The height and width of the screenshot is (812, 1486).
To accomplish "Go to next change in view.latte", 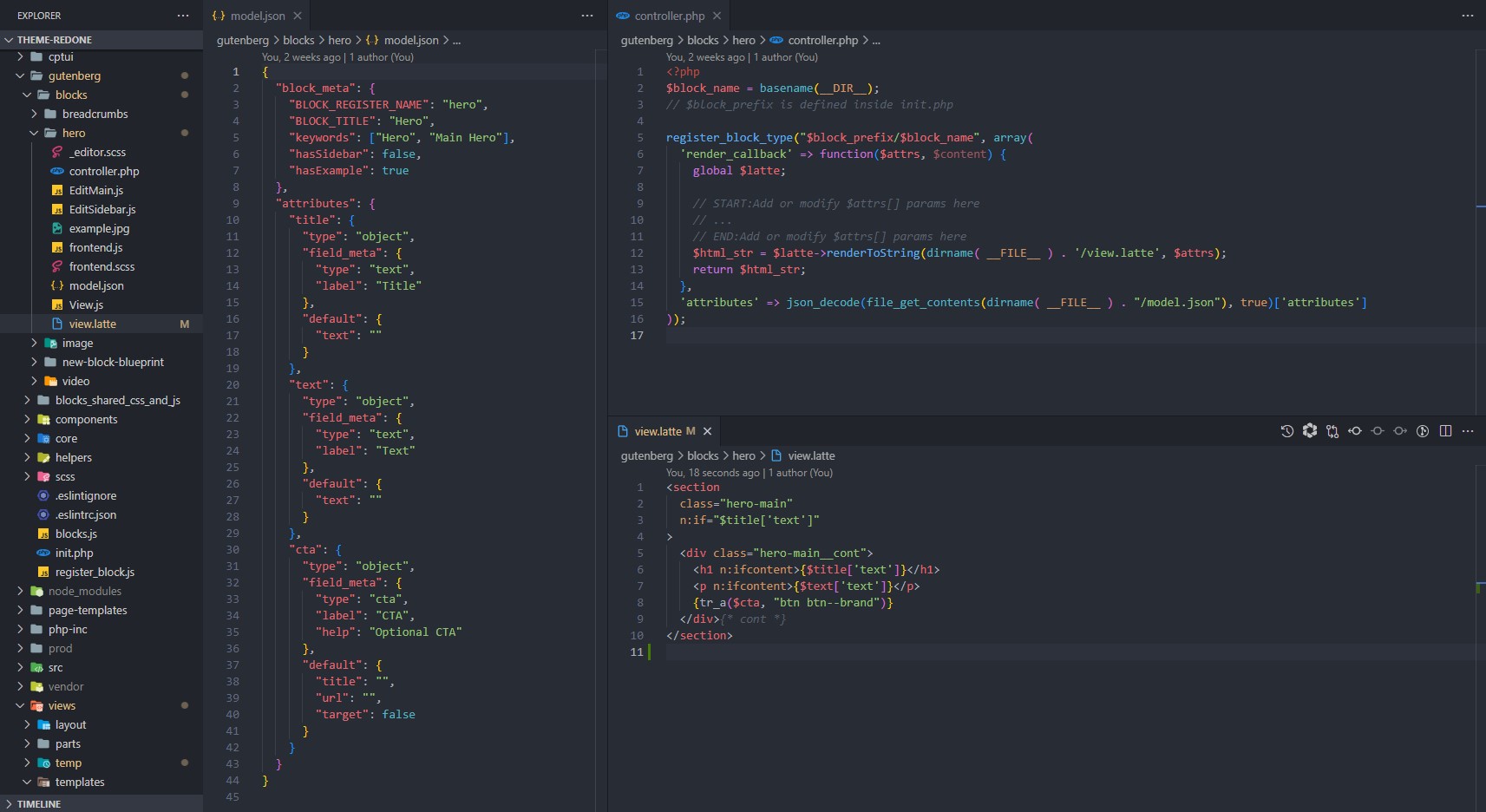I will (1400, 431).
